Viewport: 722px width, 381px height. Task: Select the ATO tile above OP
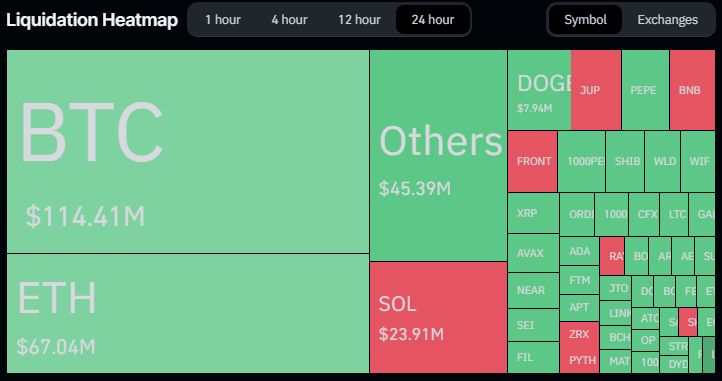(646, 318)
